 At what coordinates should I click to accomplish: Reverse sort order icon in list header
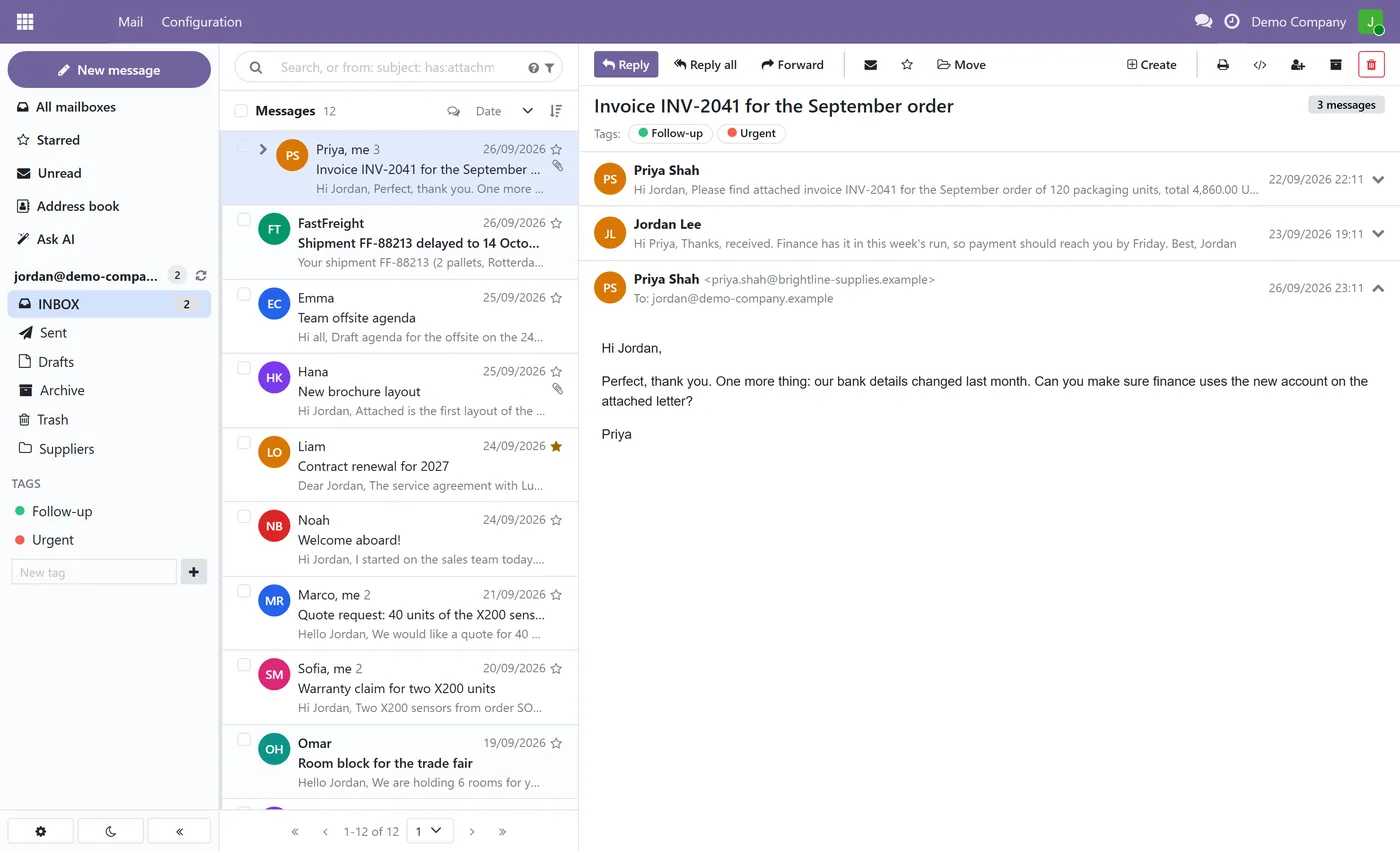pos(556,111)
